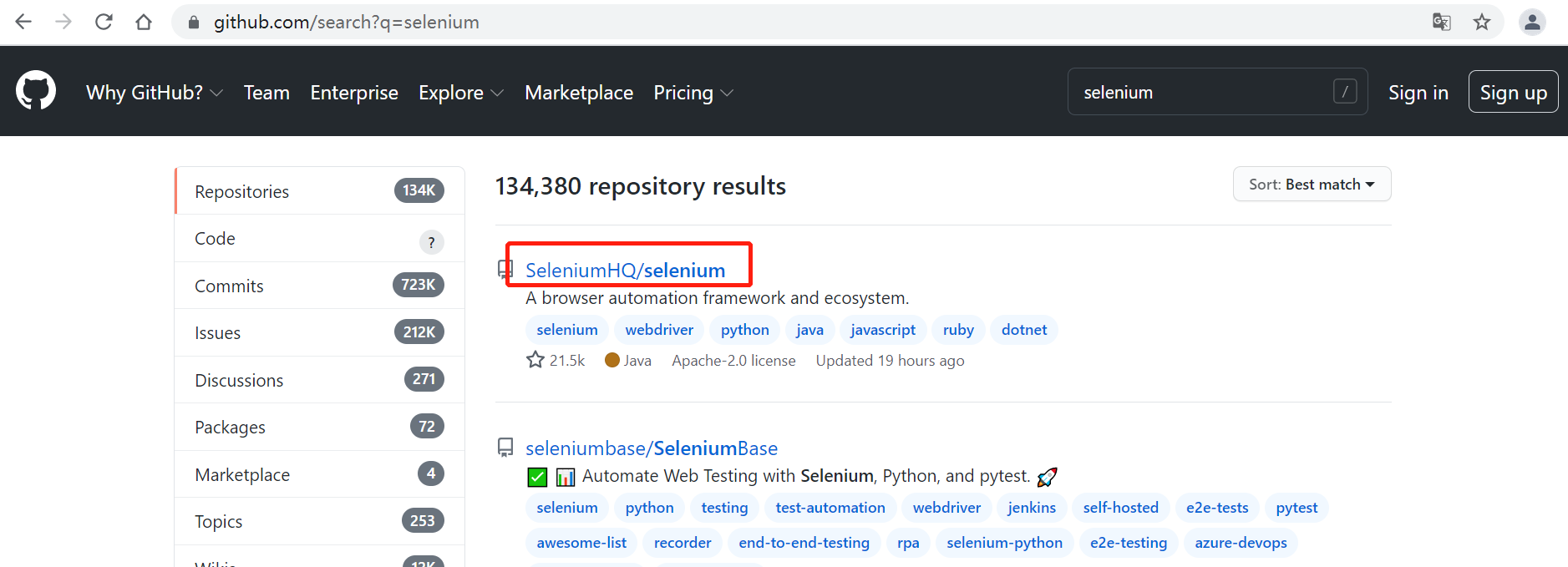Click the slash shortcut icon in search box
This screenshot has width=1568, height=567.
click(1345, 91)
